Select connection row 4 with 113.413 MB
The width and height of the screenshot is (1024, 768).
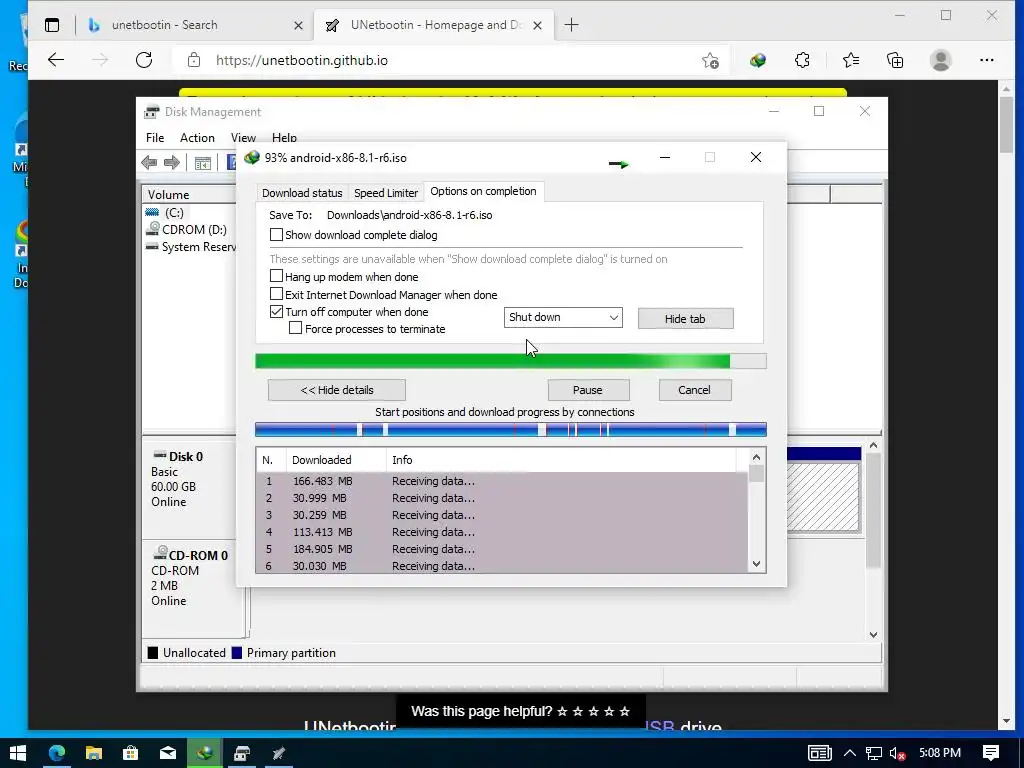(x=502, y=532)
